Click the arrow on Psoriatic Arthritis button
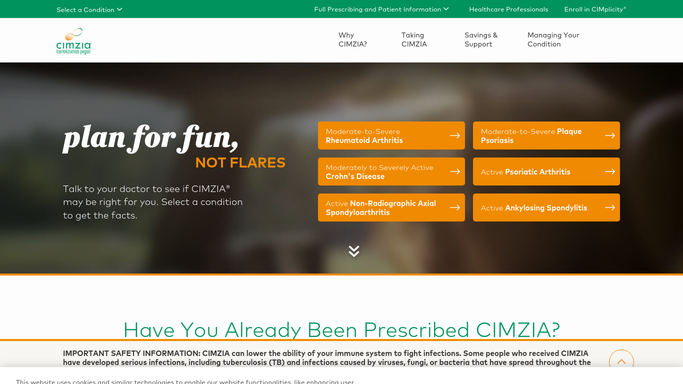Viewport: 683px width, 384px height. pos(610,172)
